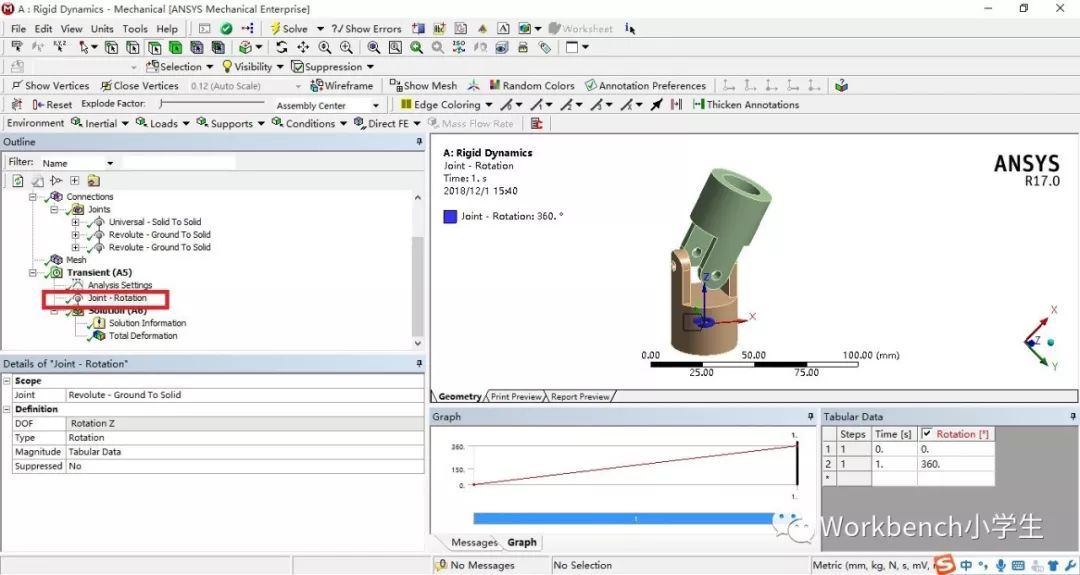Viewport: 1080px width, 575px height.
Task: Click the ISO isometric view icon
Action: [x=459, y=48]
